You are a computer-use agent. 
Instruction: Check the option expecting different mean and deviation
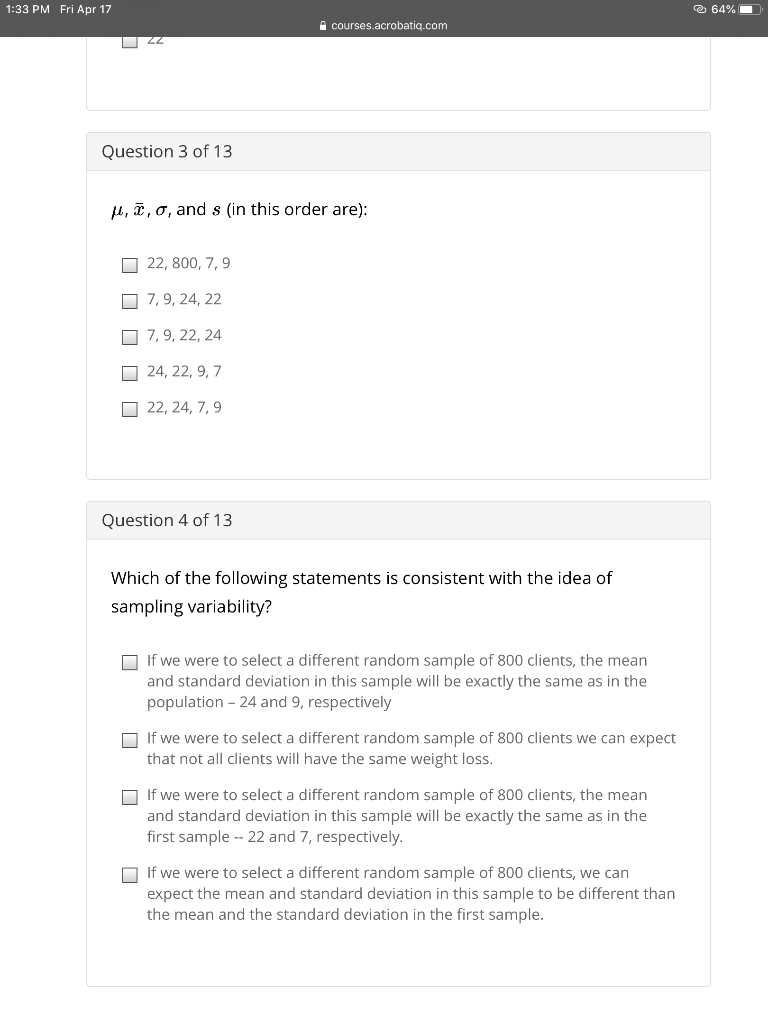(130, 874)
